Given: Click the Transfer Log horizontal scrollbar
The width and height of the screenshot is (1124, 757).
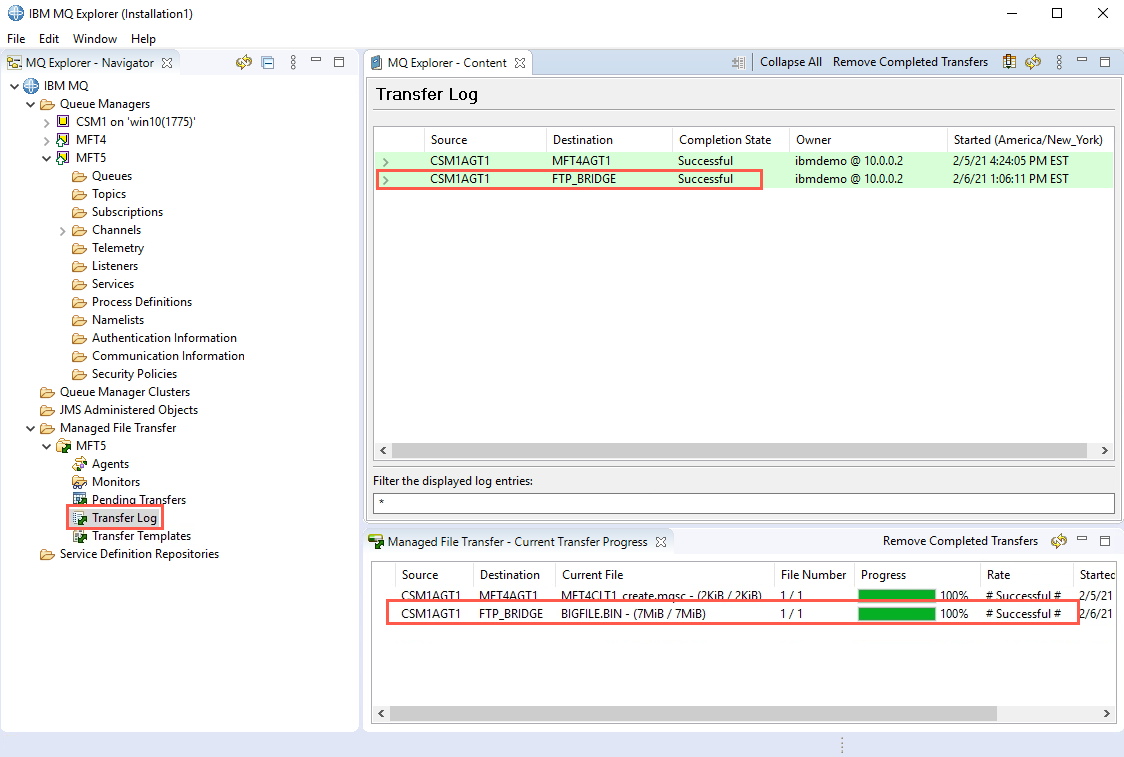Looking at the screenshot, I should pyautogui.click(x=739, y=450).
